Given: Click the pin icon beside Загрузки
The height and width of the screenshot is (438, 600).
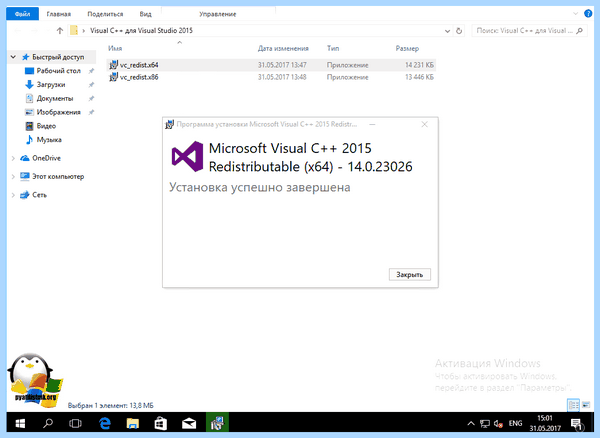Looking at the screenshot, I should coord(91,85).
